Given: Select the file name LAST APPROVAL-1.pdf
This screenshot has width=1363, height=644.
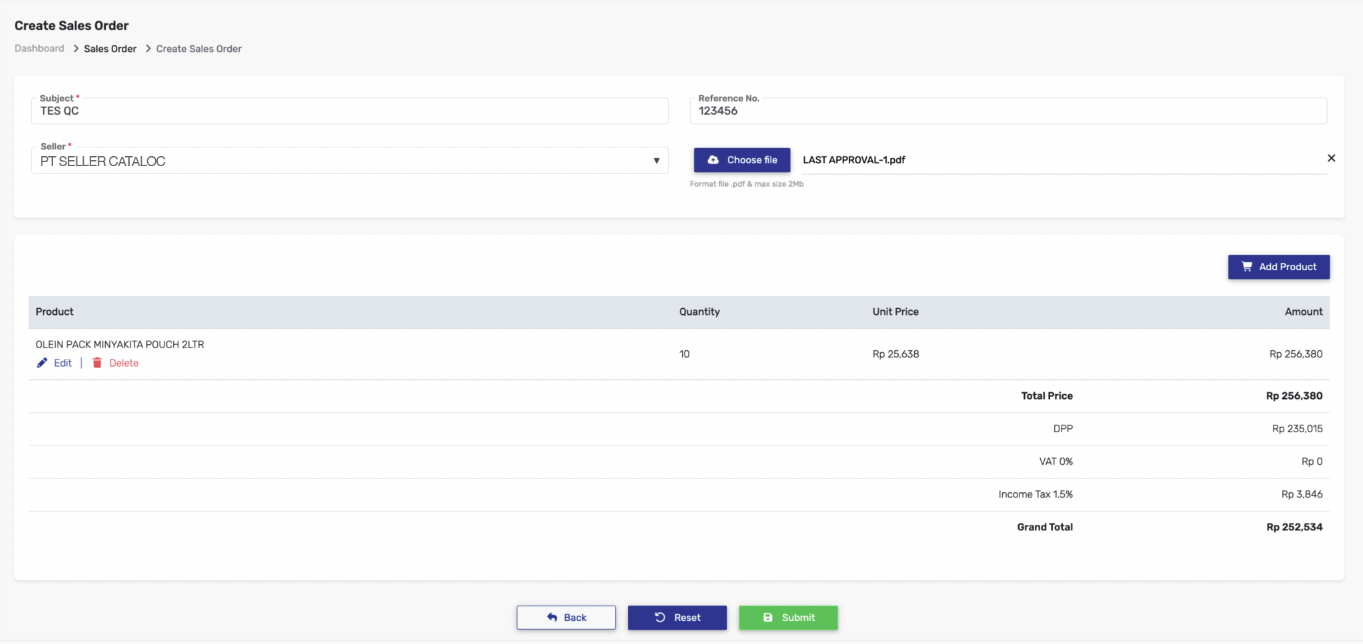Looking at the screenshot, I should (x=854, y=160).
